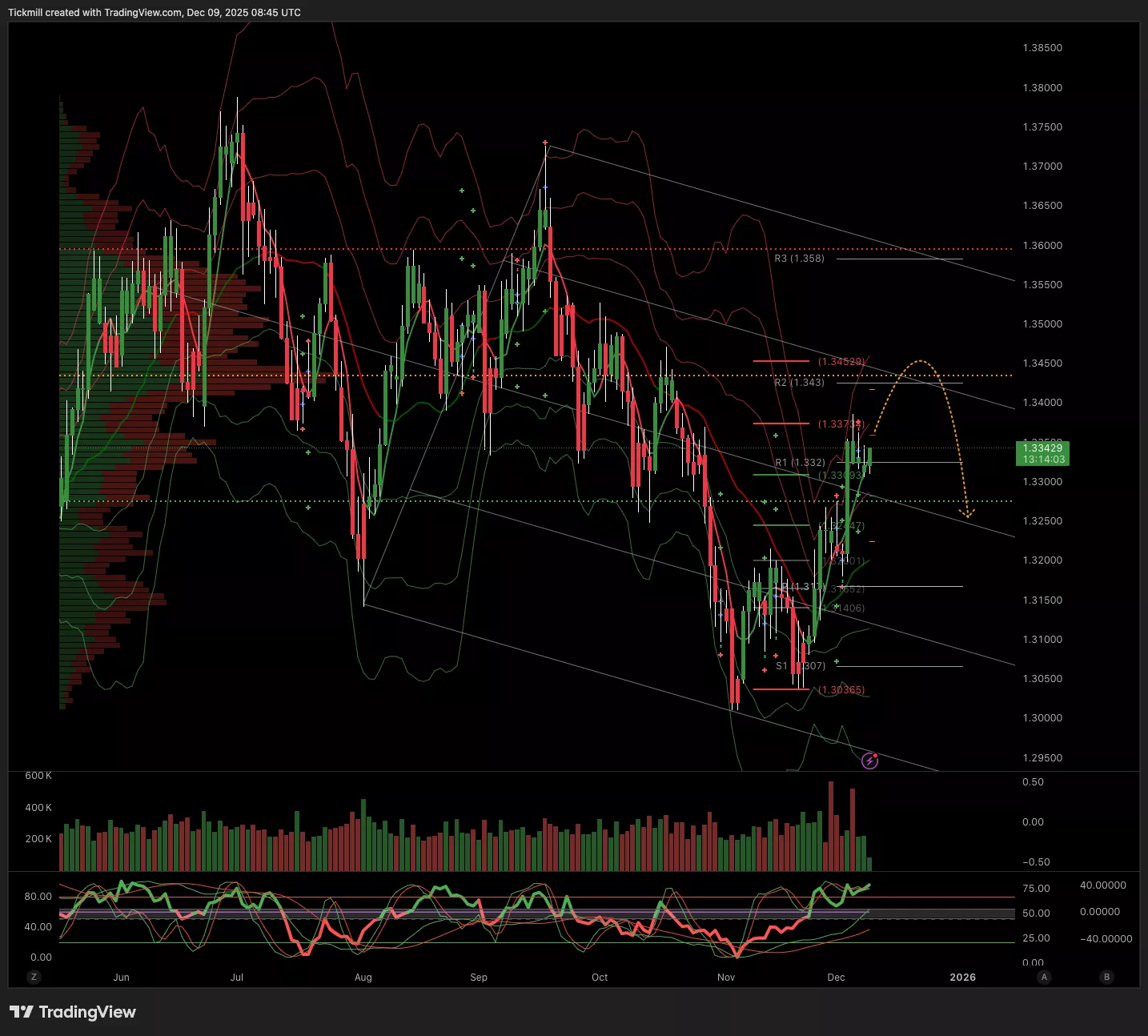Click the tallest red volume bar
This screenshot has width=1148, height=1036.
coord(831,825)
